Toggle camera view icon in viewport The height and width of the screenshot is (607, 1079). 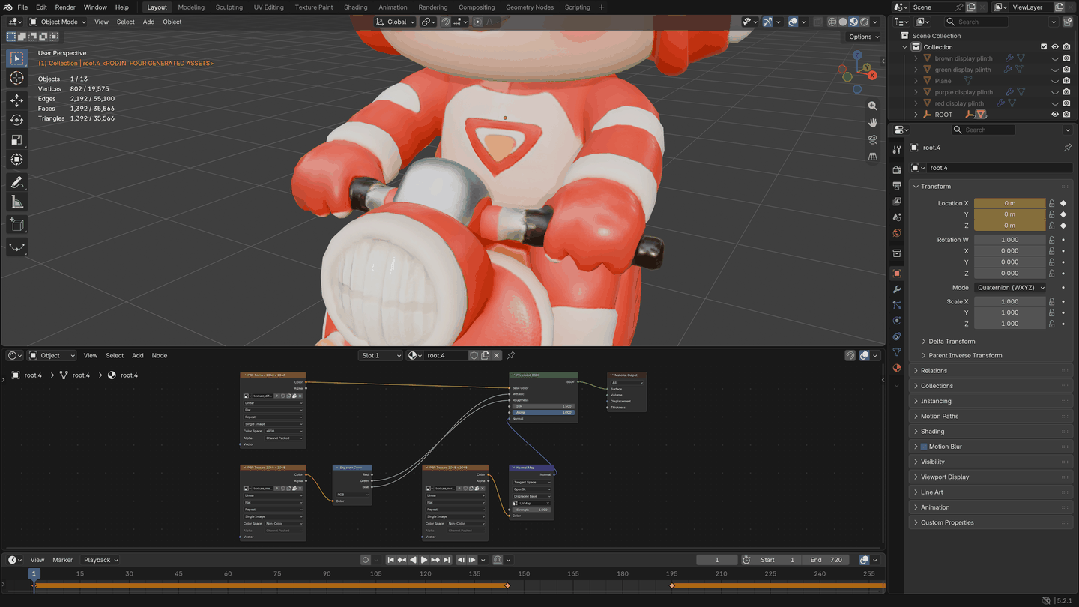[x=873, y=140]
